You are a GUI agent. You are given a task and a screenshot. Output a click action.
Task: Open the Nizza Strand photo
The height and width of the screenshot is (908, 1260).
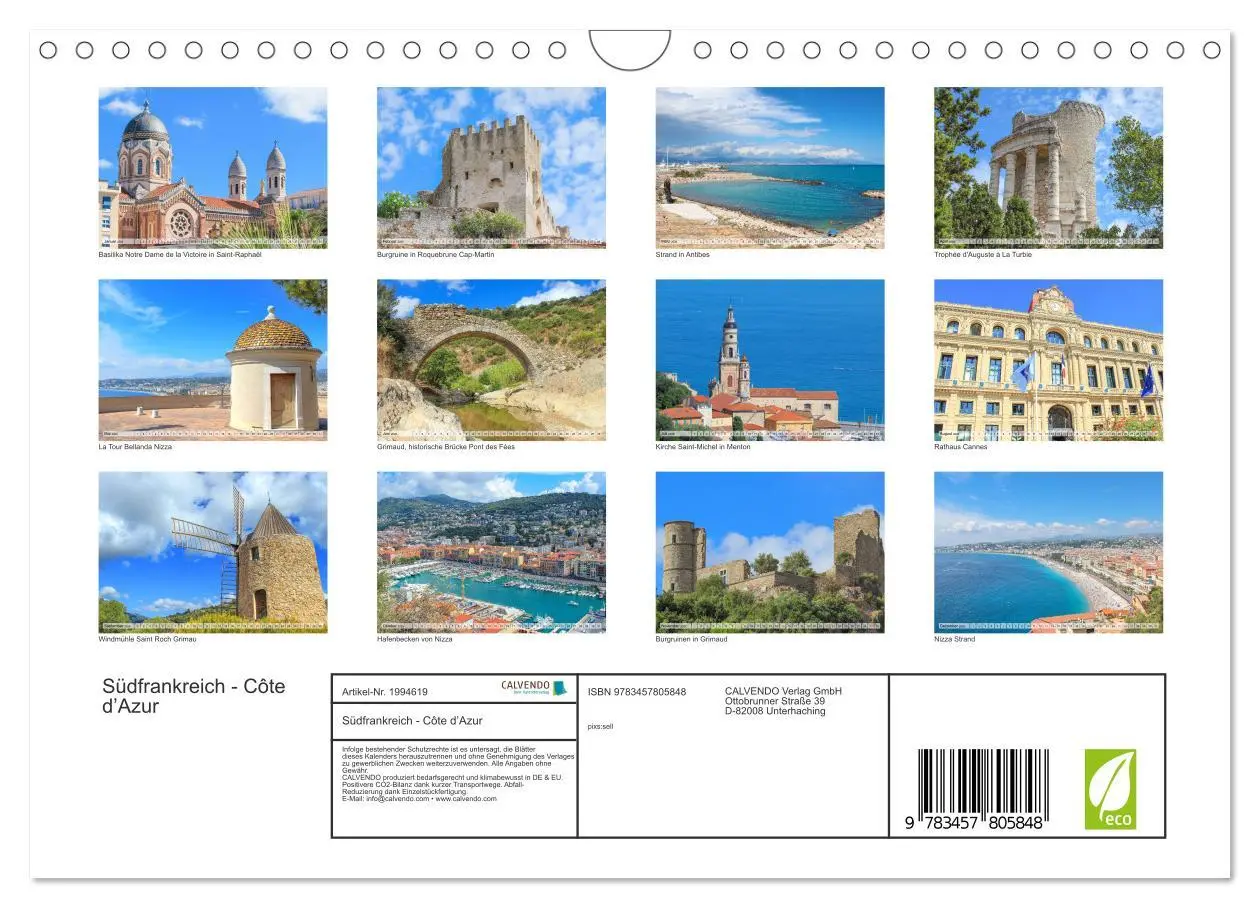[x=1048, y=552]
